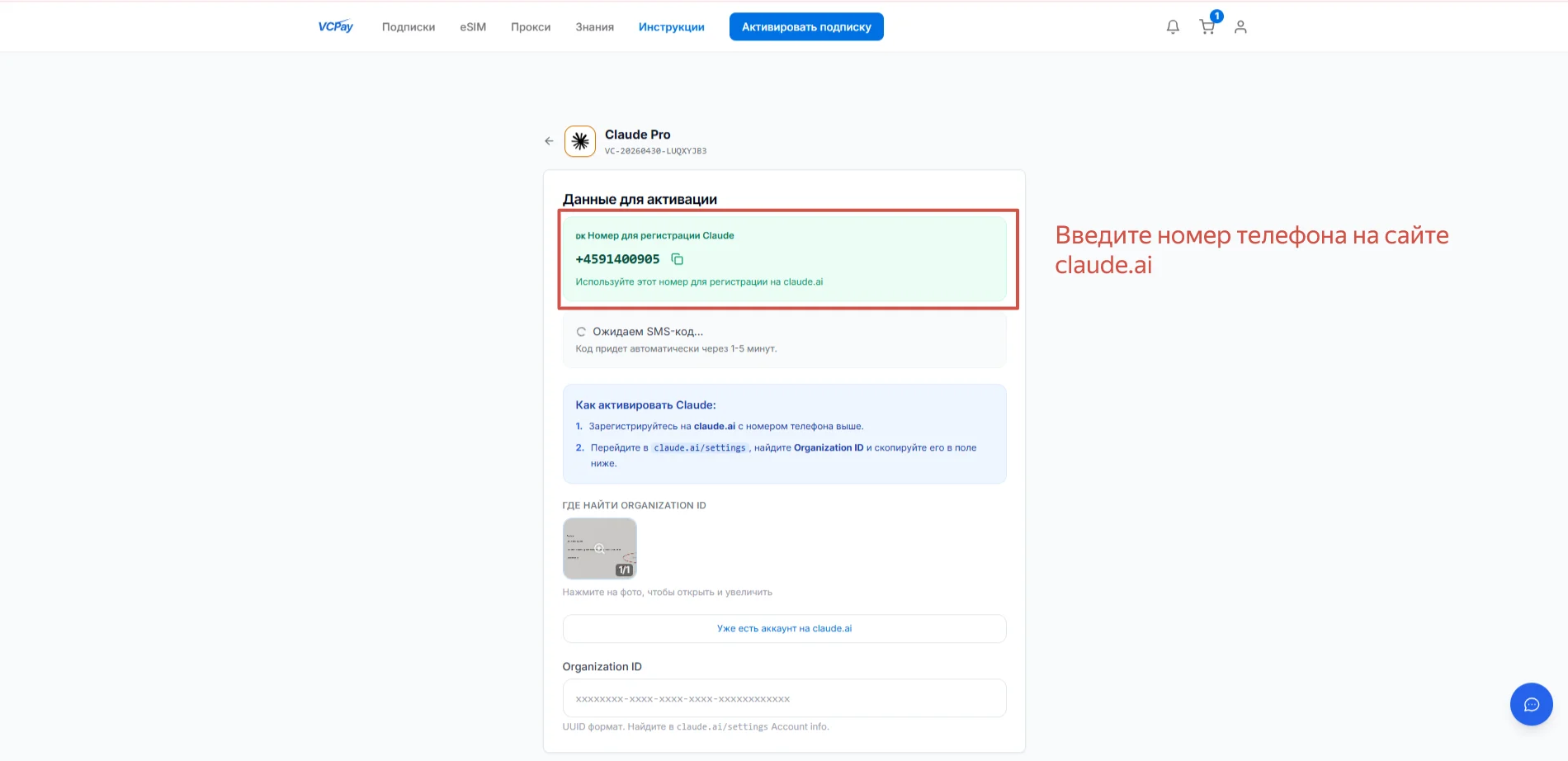Click the SMS waiting spinner icon
Screen dimensions: 1568x761
coord(581,332)
